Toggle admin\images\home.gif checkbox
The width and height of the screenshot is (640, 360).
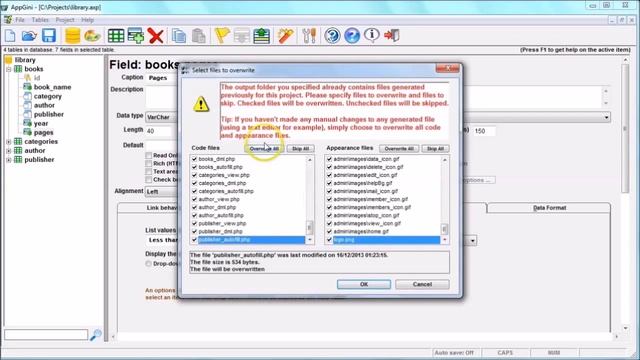coord(329,231)
